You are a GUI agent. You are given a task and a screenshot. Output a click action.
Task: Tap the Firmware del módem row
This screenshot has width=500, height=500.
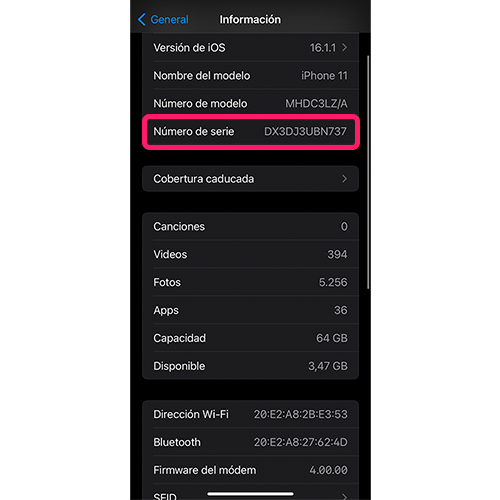250,470
